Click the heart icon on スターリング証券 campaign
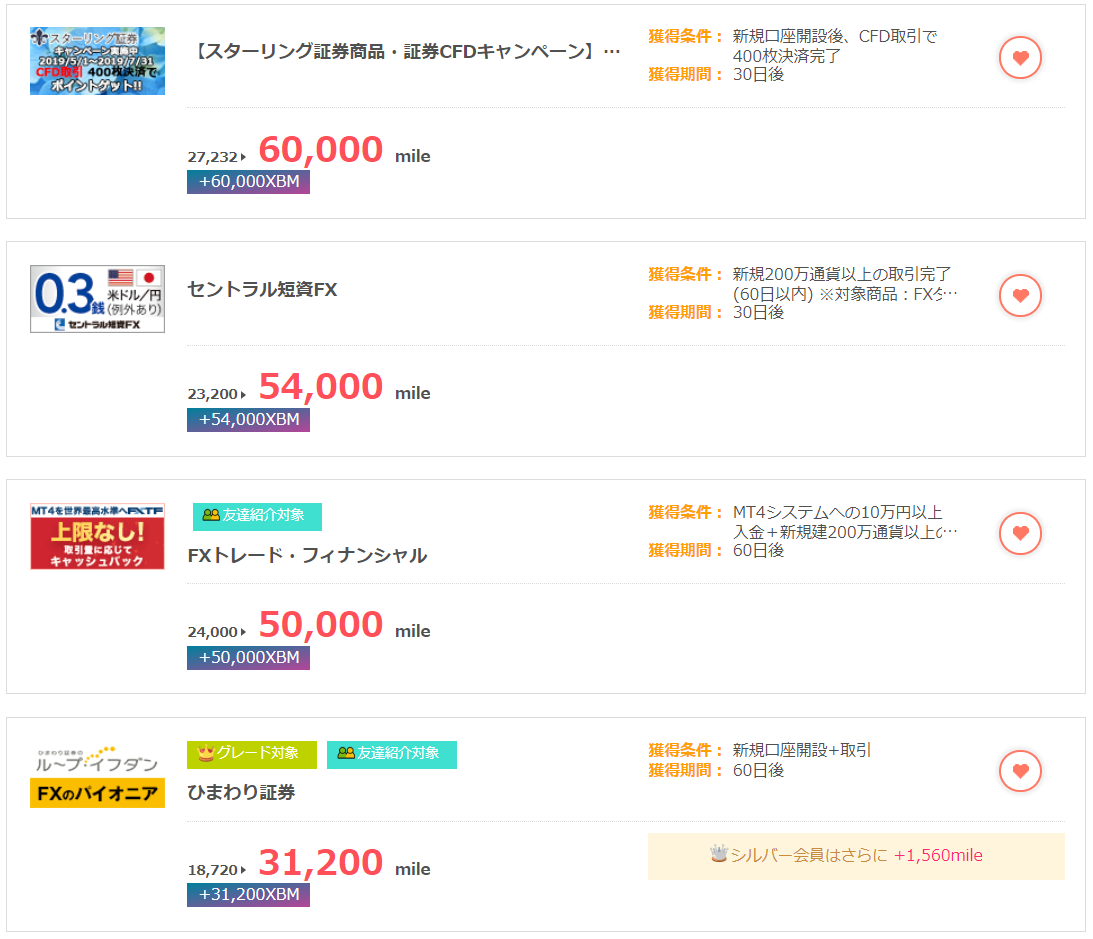1093x939 pixels. click(1020, 57)
